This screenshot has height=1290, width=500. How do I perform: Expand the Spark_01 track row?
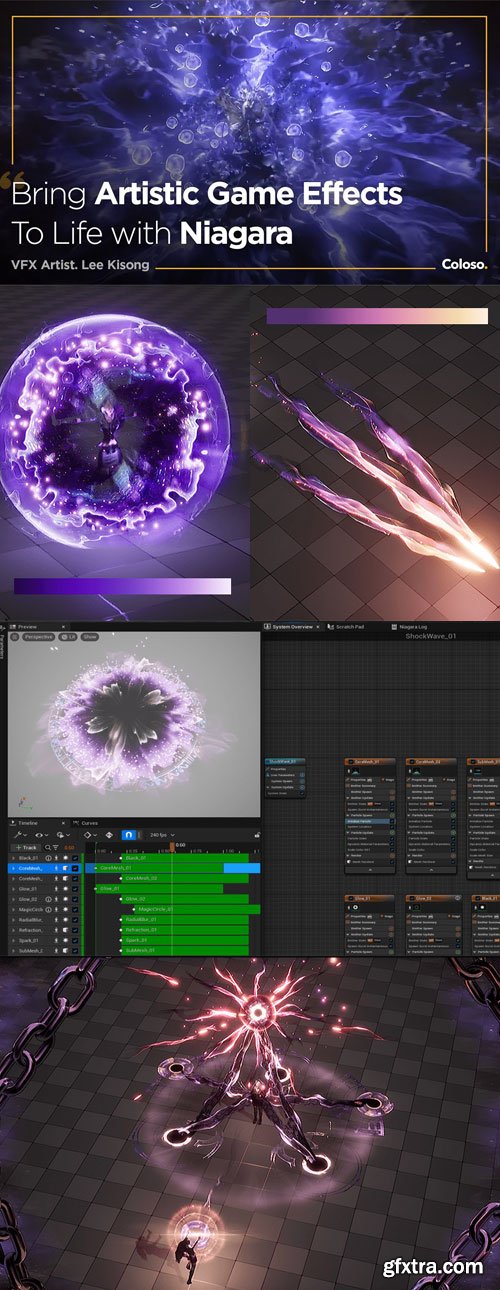[13, 940]
